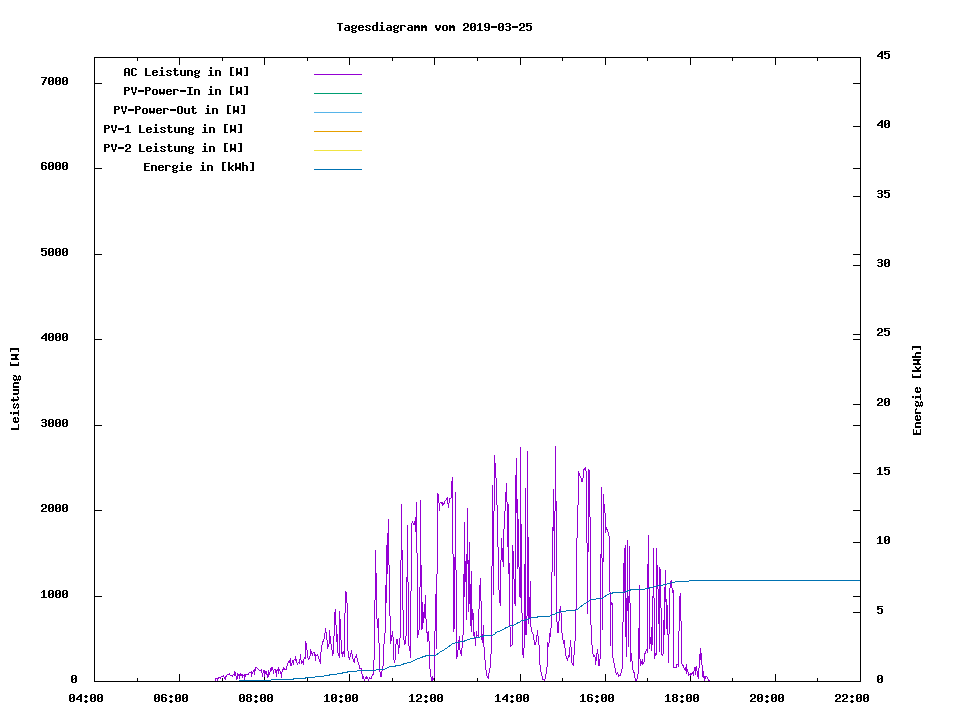Select the PV-2 Leistung legend label
Screen dimensions: 960x720
click(x=173, y=148)
